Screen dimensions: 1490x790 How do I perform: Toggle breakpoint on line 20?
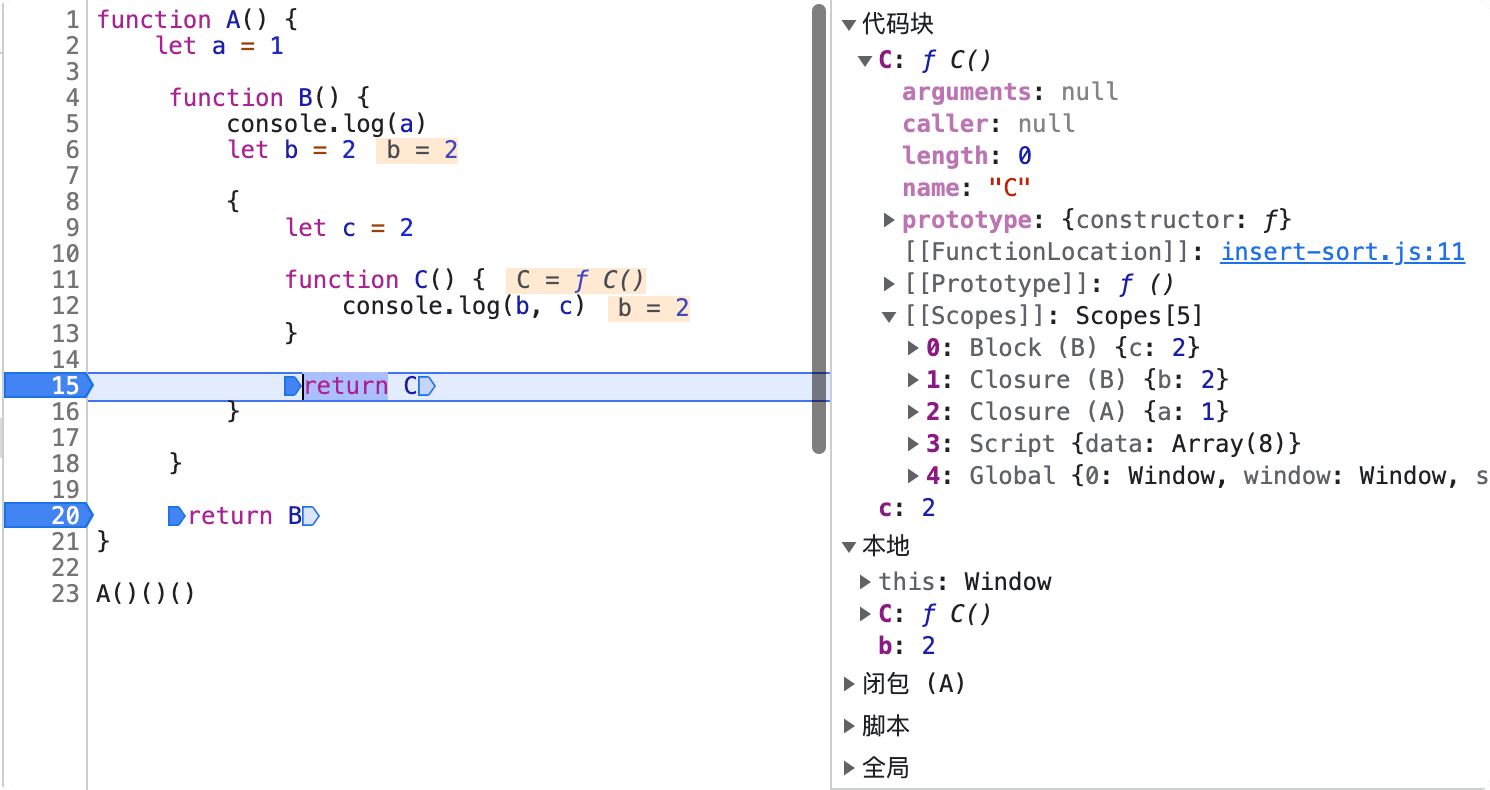pos(47,516)
